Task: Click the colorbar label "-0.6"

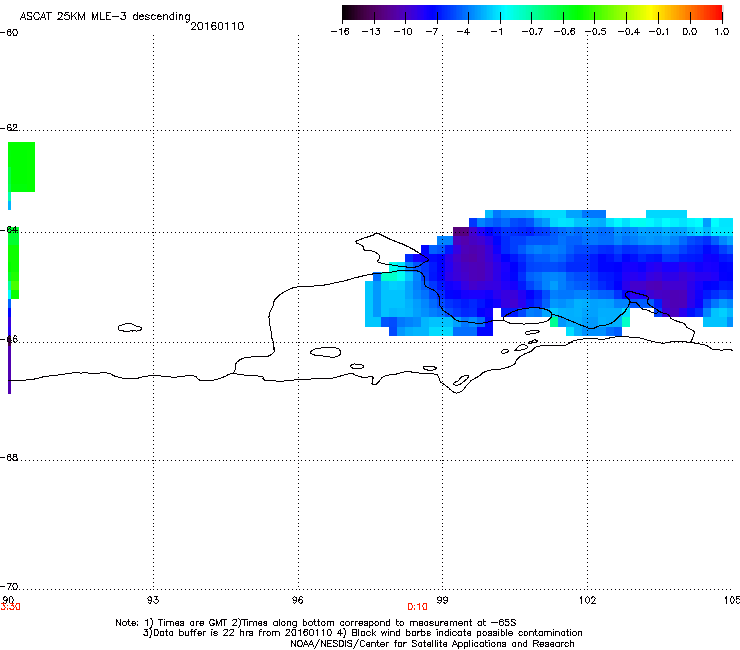Action: pyautogui.click(x=564, y=32)
